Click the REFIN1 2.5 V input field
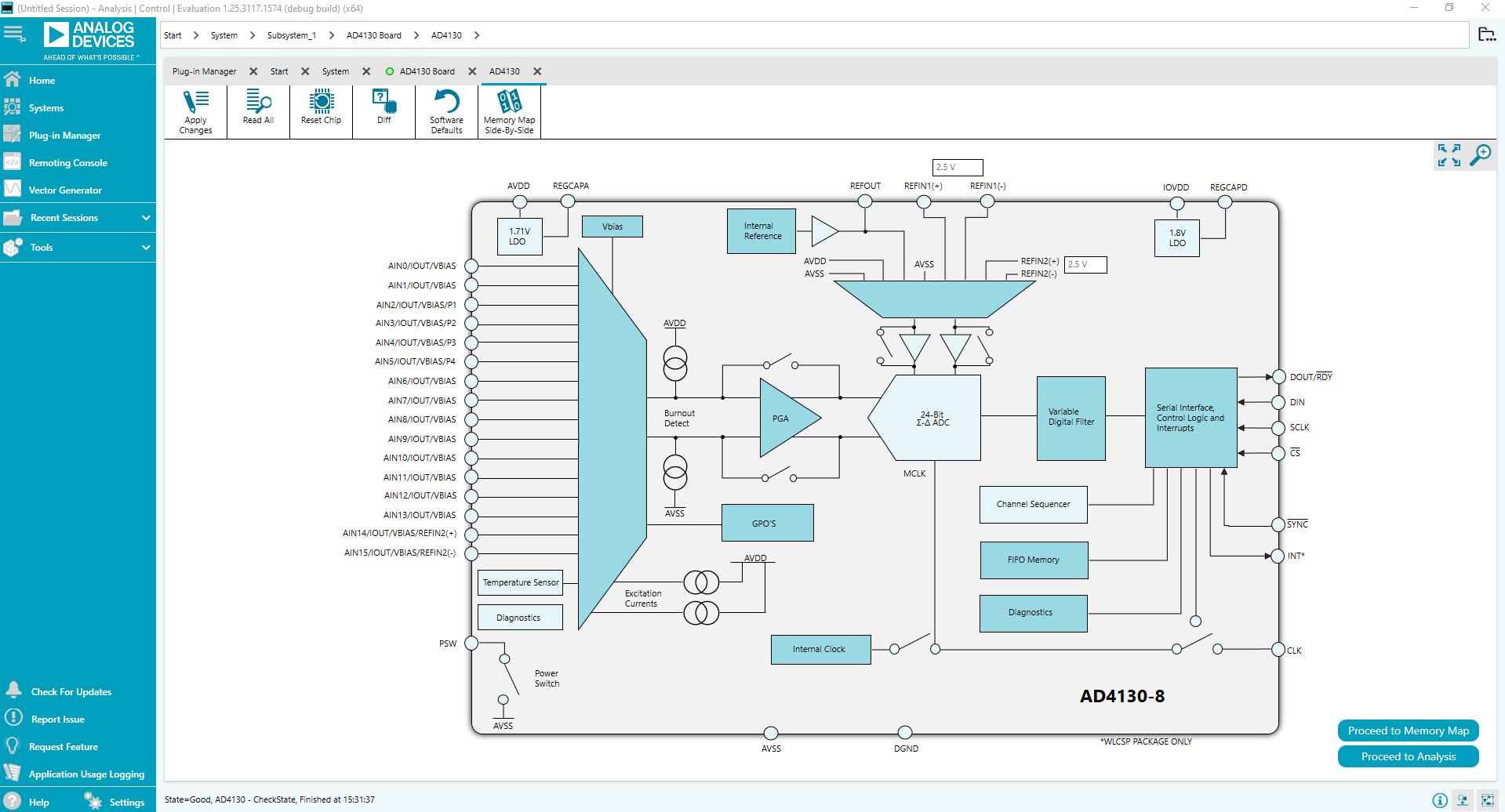This screenshot has width=1505, height=812. [x=958, y=167]
